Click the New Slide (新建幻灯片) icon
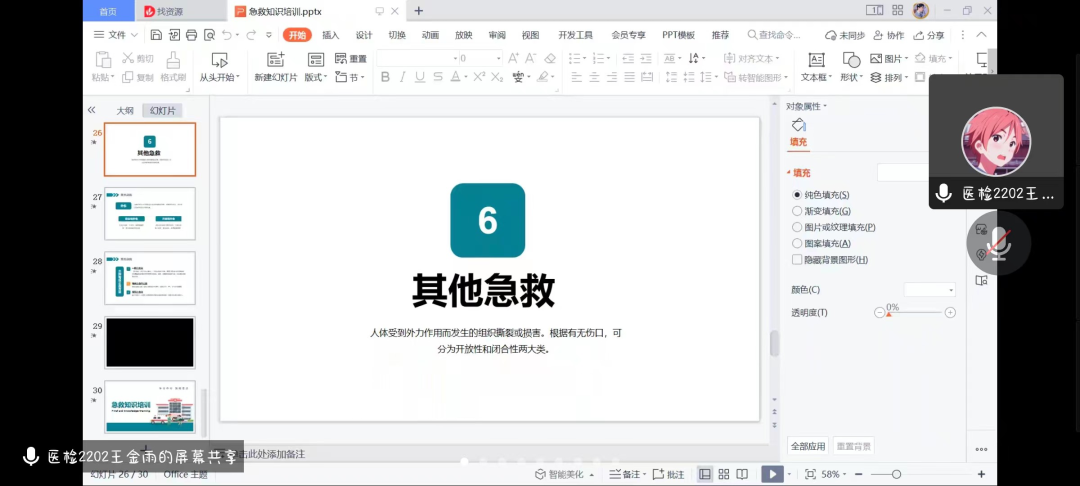 click(274, 60)
